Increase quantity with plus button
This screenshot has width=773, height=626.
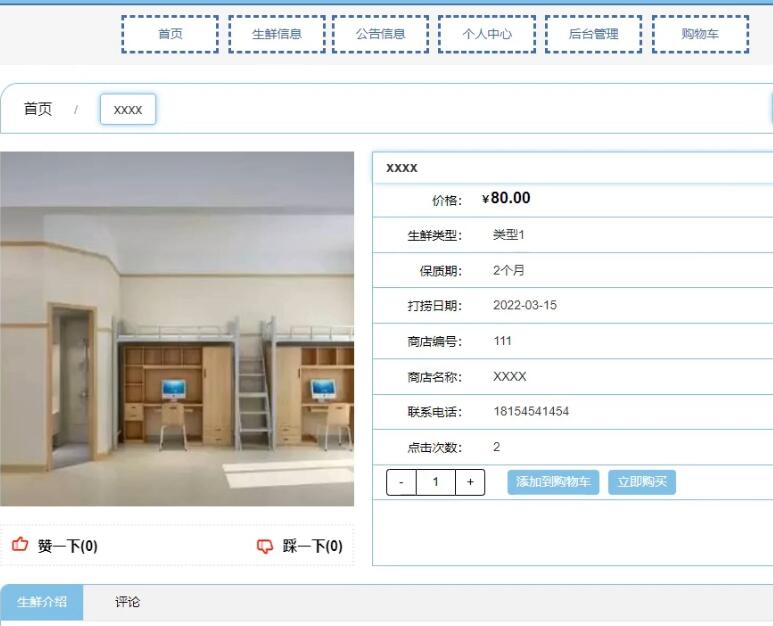pos(470,482)
